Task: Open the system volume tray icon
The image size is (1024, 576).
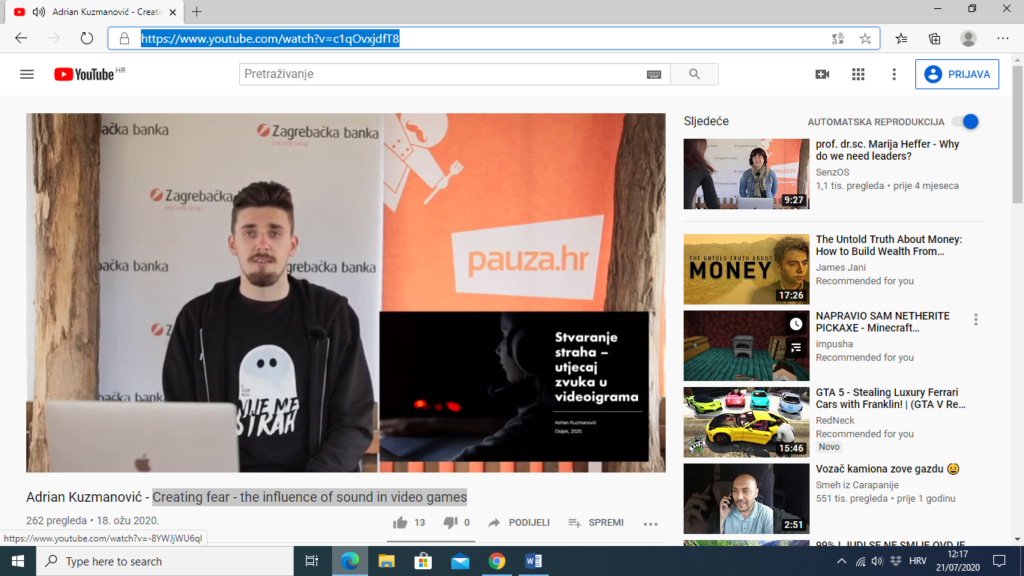Action: 877,561
